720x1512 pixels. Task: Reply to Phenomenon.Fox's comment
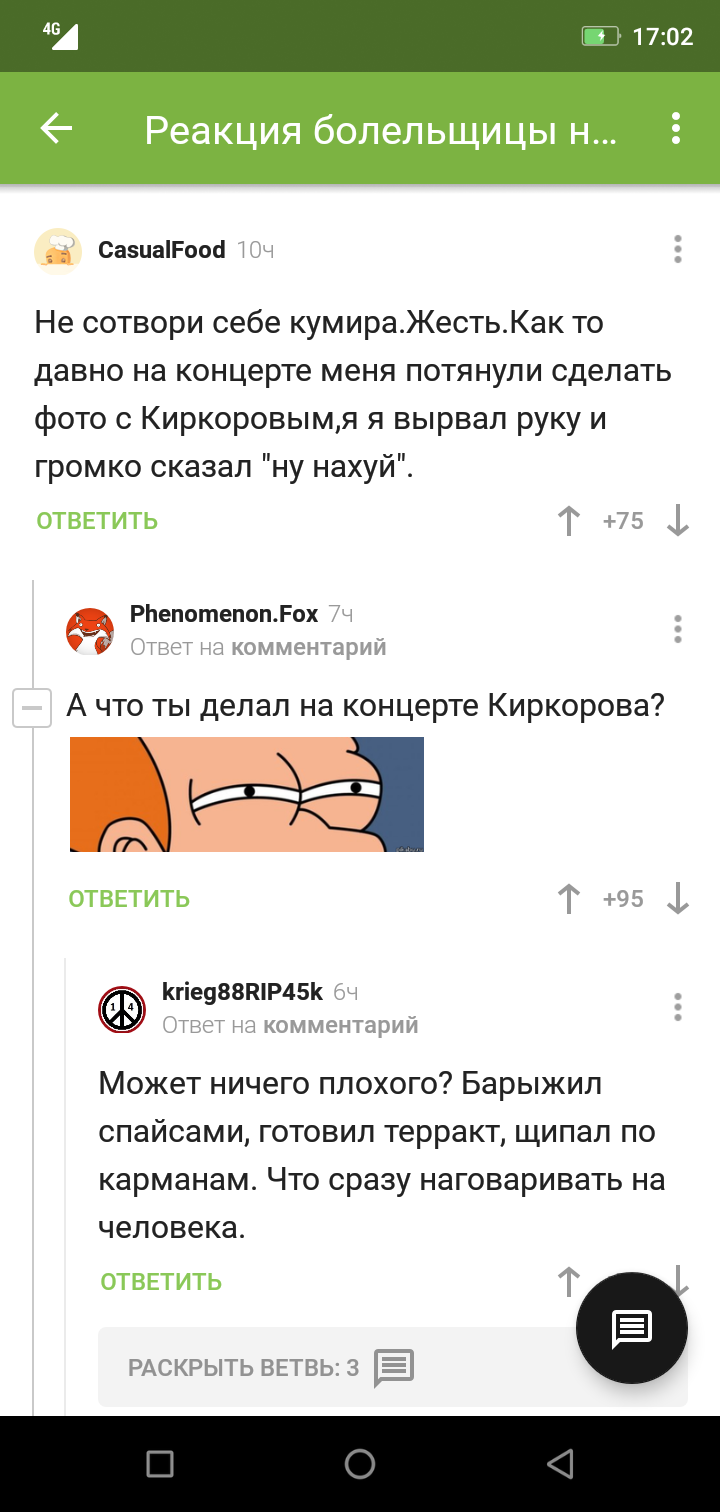click(x=129, y=899)
